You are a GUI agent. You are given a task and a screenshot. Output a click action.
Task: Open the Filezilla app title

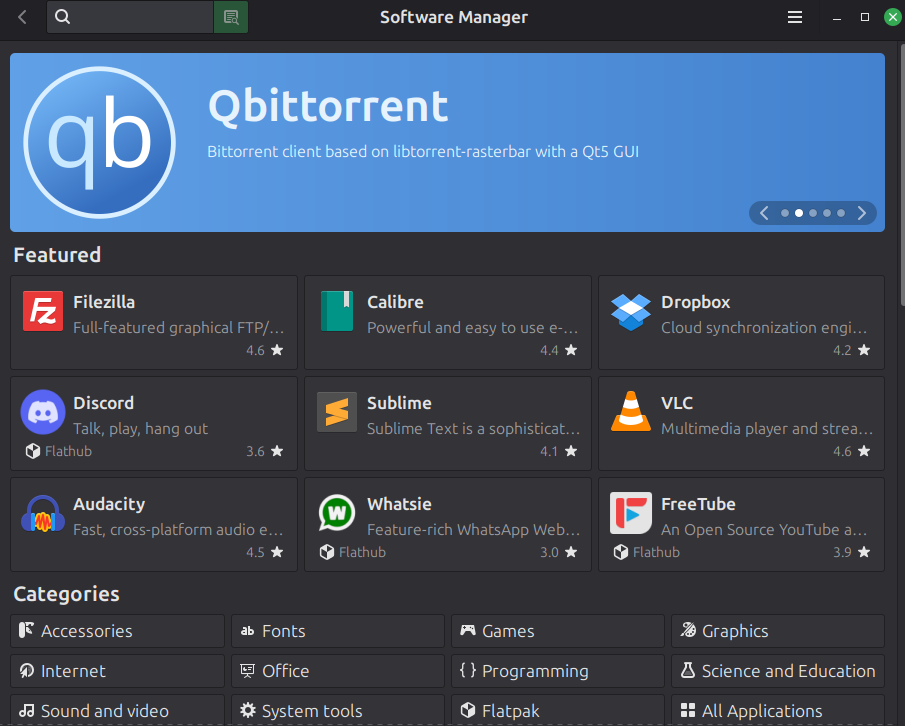click(104, 302)
